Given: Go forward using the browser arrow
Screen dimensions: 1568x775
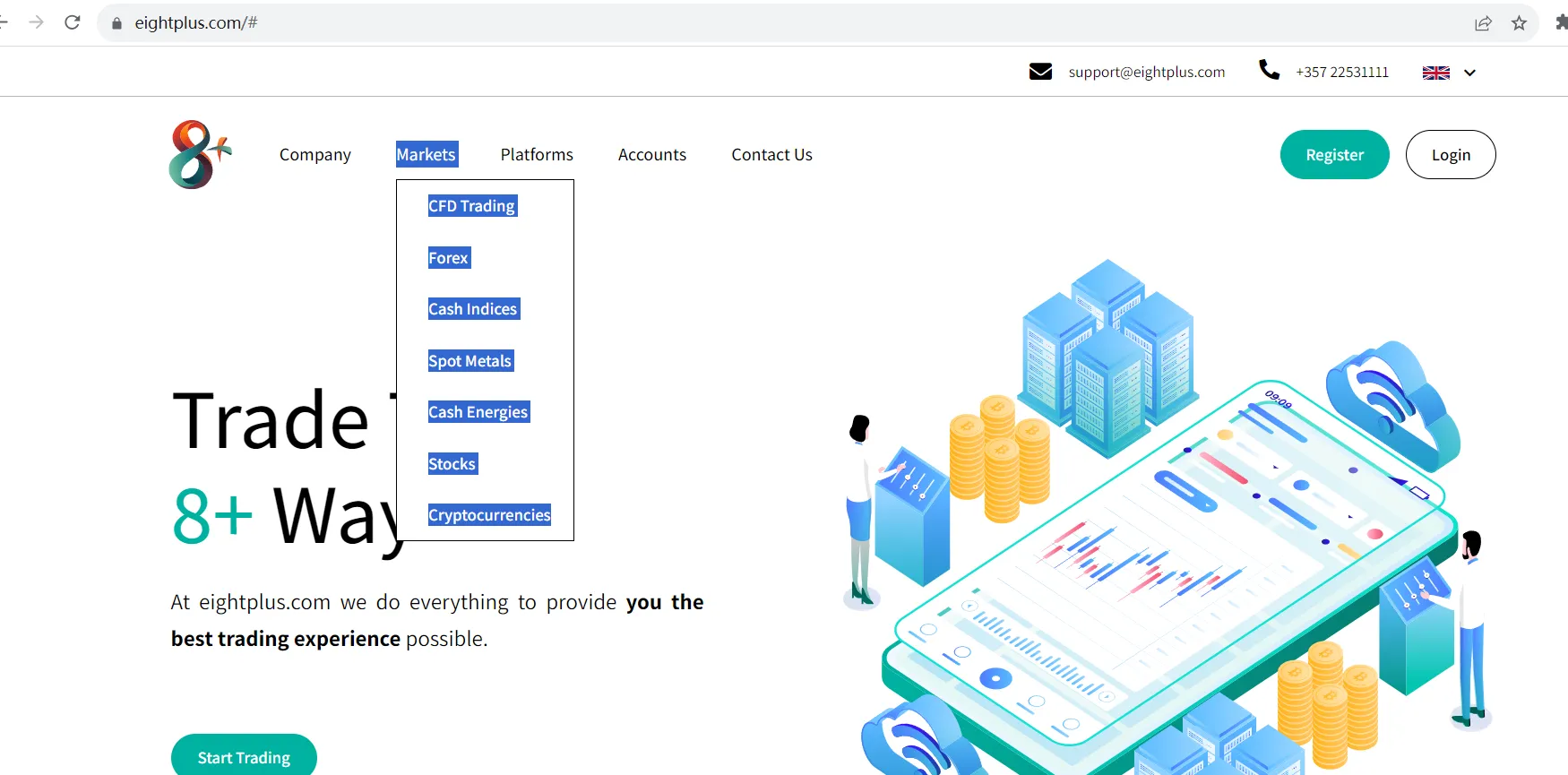Looking at the screenshot, I should [x=36, y=22].
